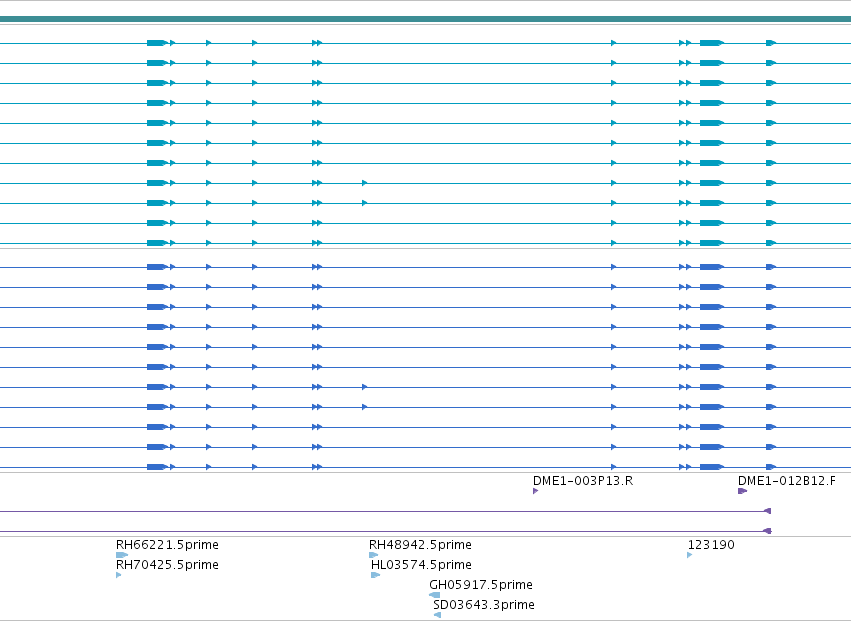Select the small glyph under 123190
The height and width of the screenshot is (621, 851).
[689, 555]
